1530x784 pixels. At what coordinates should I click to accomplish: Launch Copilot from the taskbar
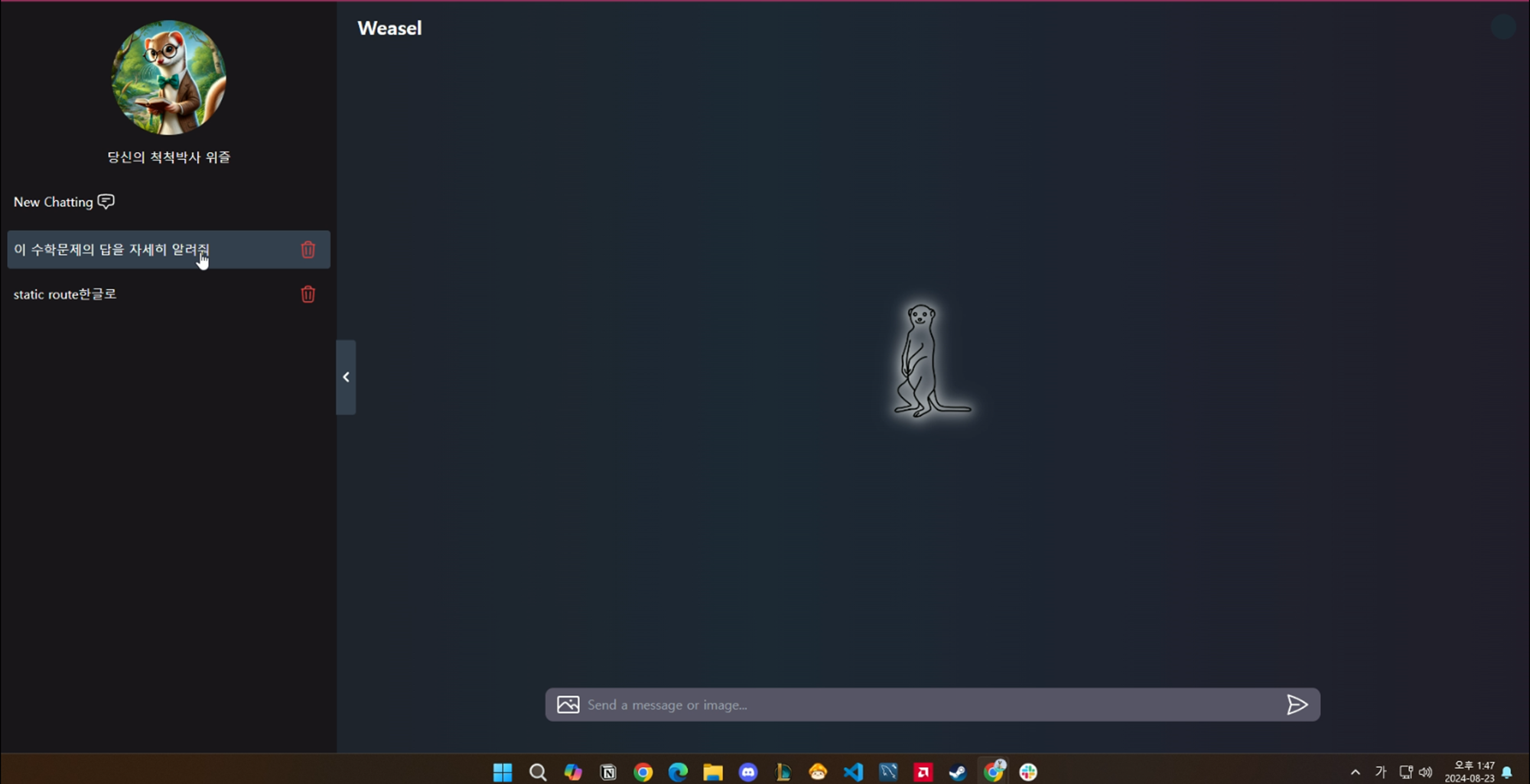click(x=573, y=772)
